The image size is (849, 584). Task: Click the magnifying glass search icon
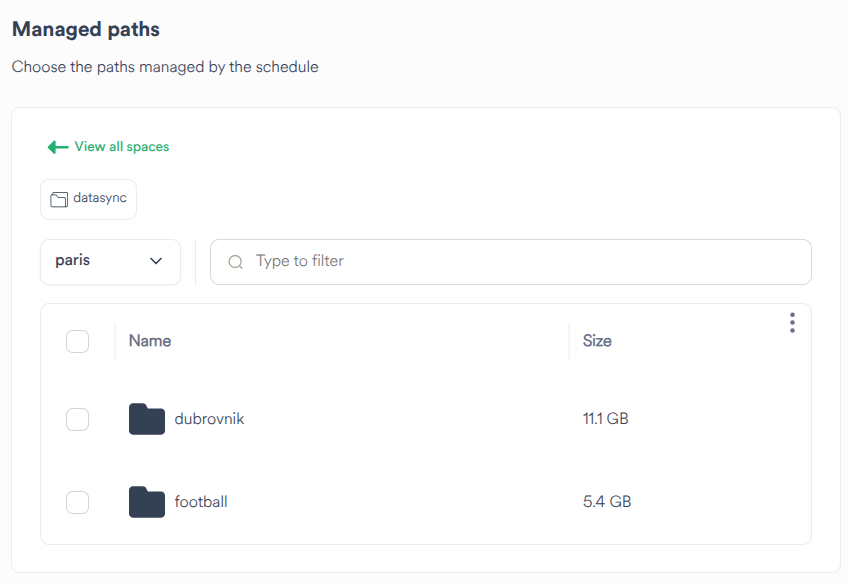235,261
